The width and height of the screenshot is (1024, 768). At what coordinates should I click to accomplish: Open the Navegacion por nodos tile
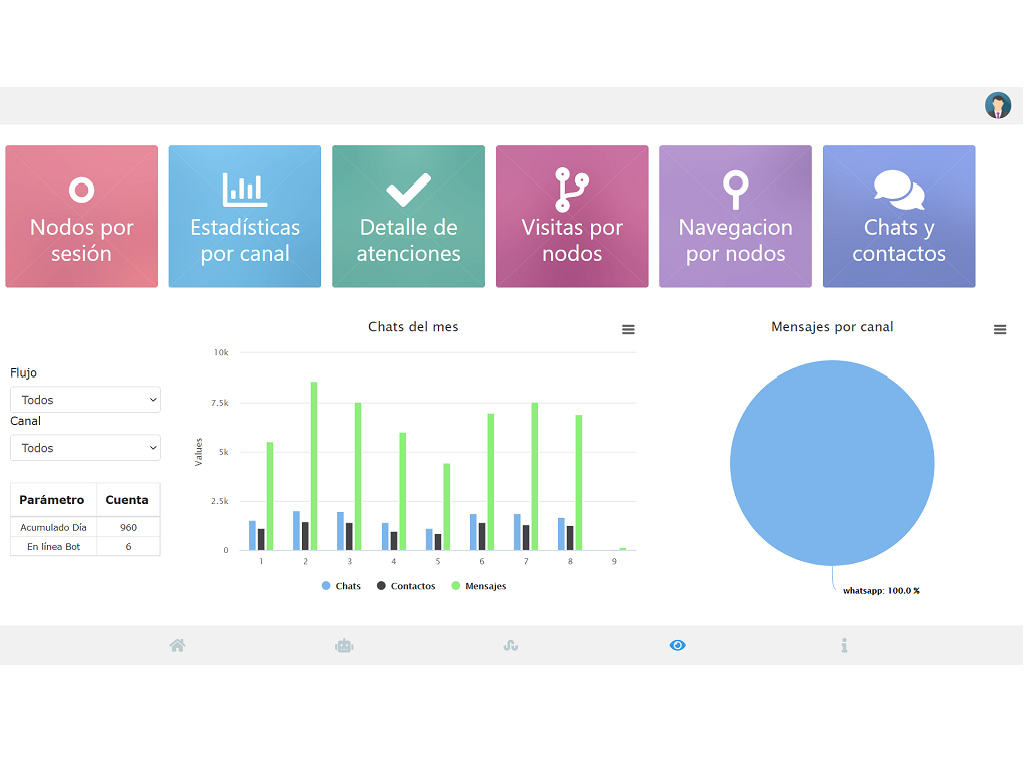coord(735,216)
